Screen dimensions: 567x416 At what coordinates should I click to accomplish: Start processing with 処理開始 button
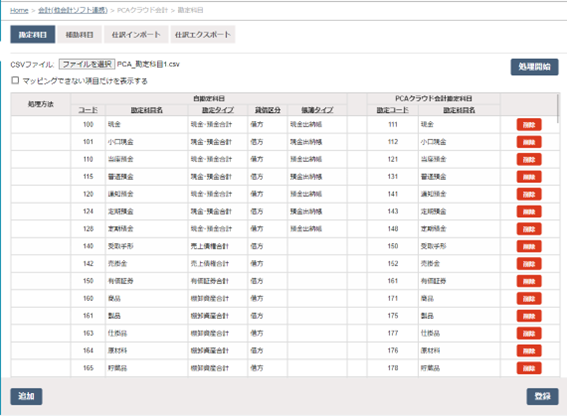[534, 67]
